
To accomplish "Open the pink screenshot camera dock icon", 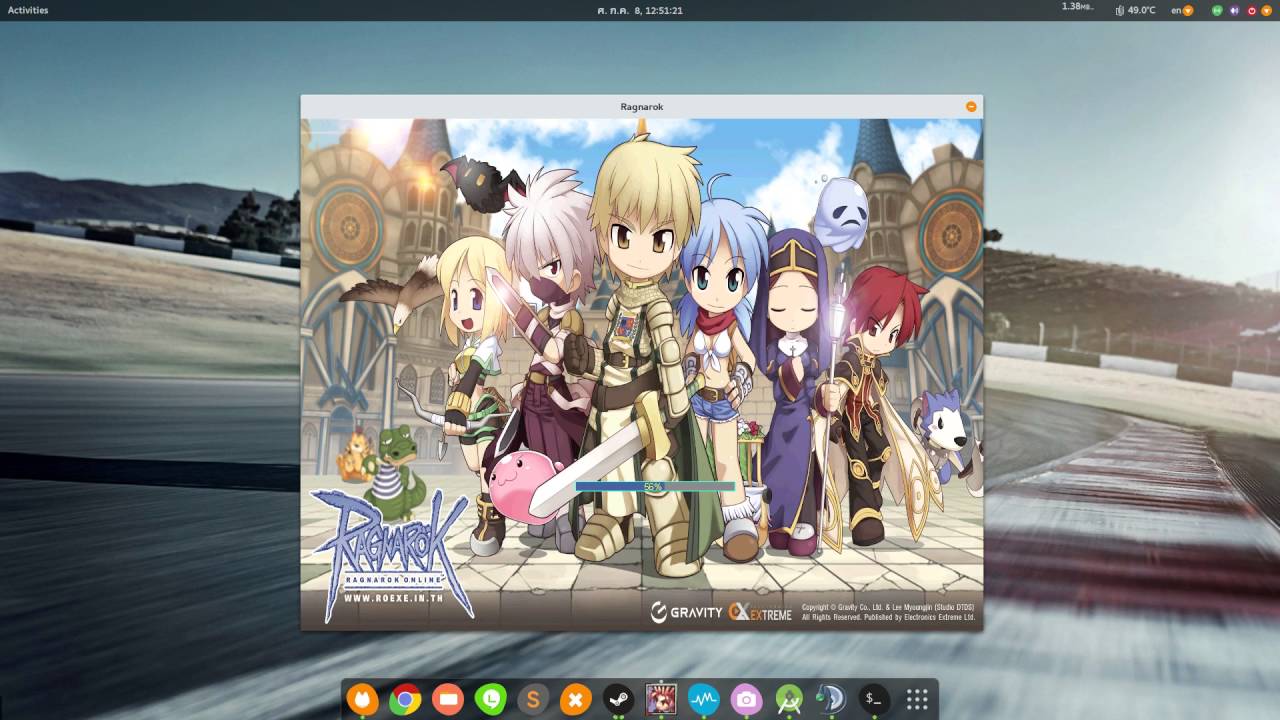I will pos(746,700).
